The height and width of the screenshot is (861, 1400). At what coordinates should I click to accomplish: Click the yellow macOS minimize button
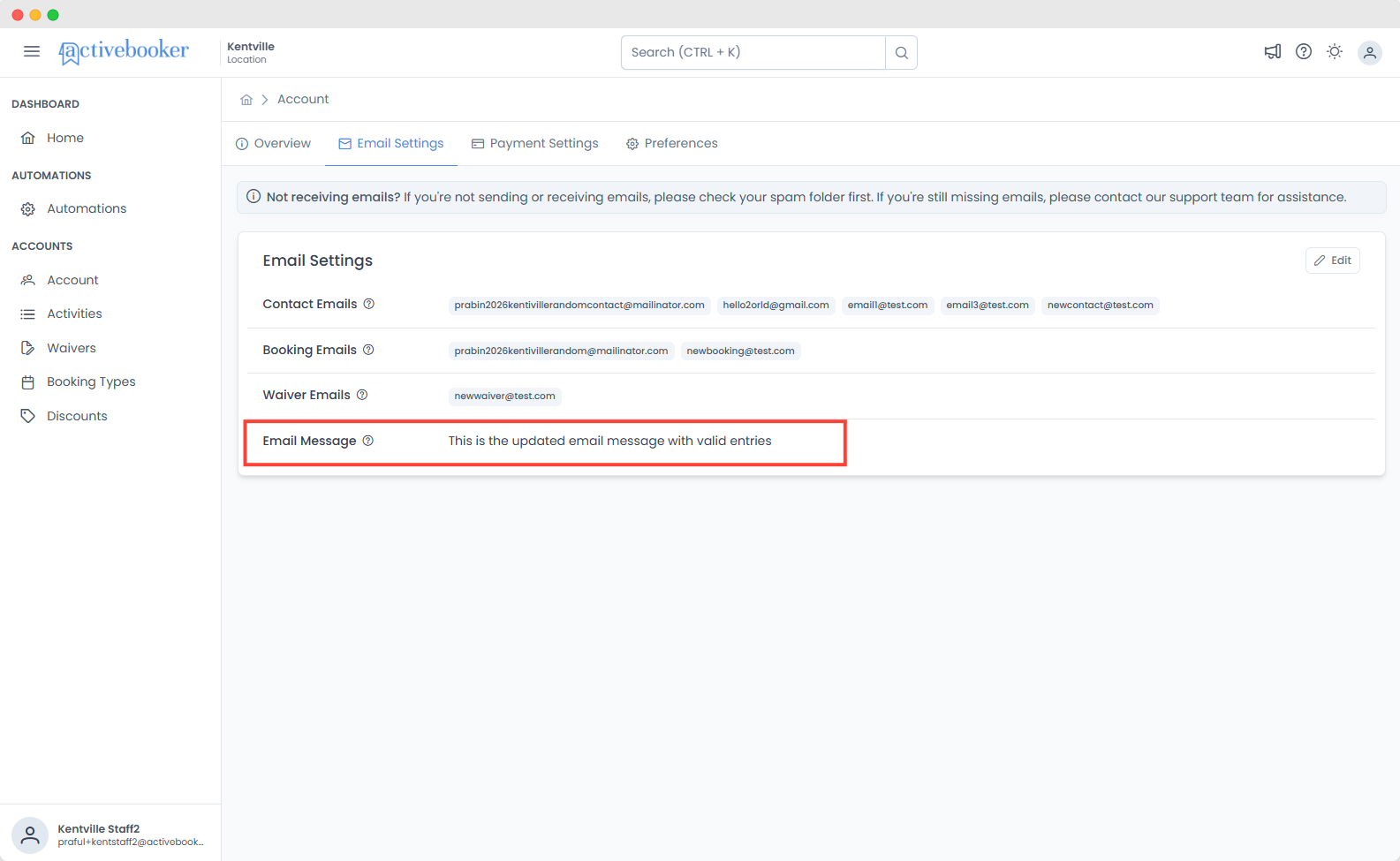click(35, 15)
